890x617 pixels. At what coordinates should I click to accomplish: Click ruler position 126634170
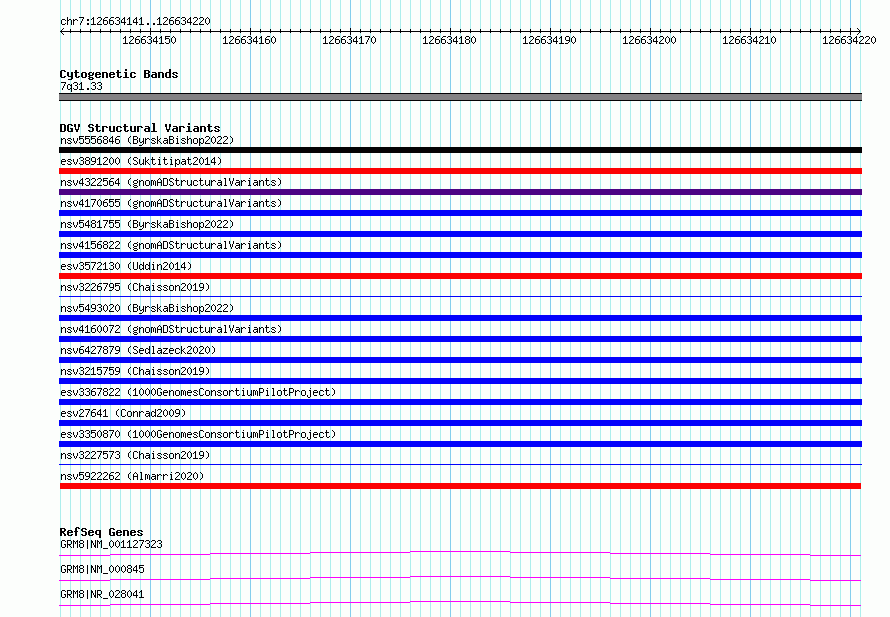(x=349, y=40)
